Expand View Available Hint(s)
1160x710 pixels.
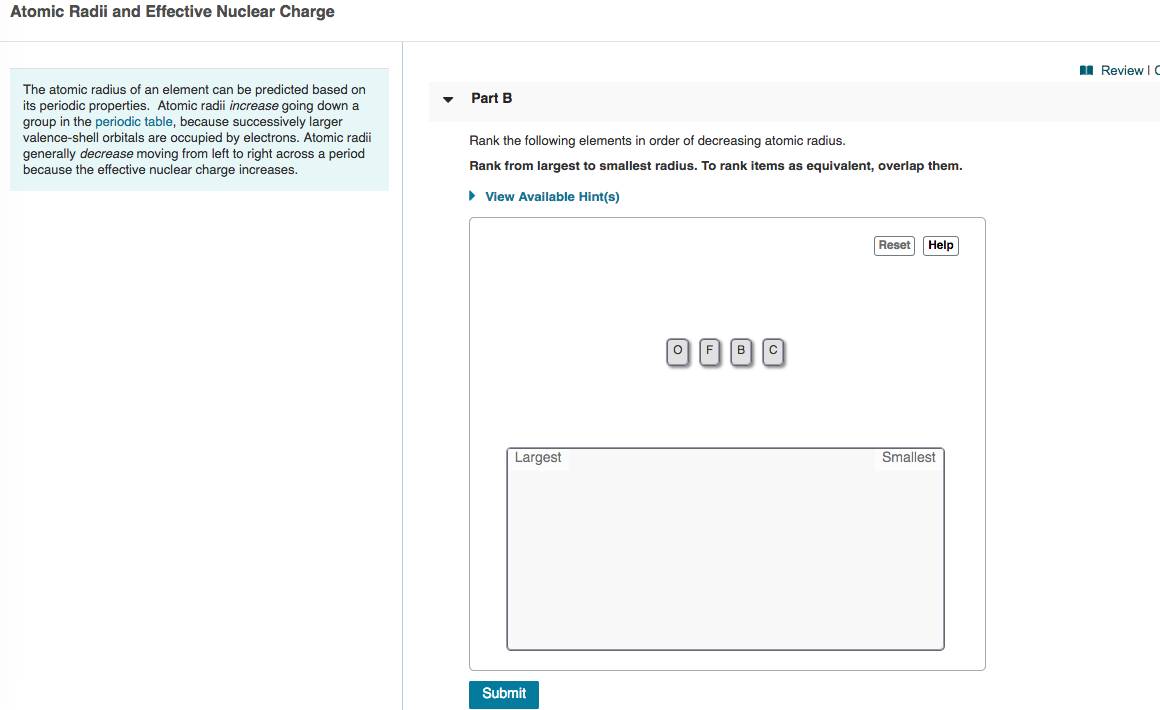point(552,196)
